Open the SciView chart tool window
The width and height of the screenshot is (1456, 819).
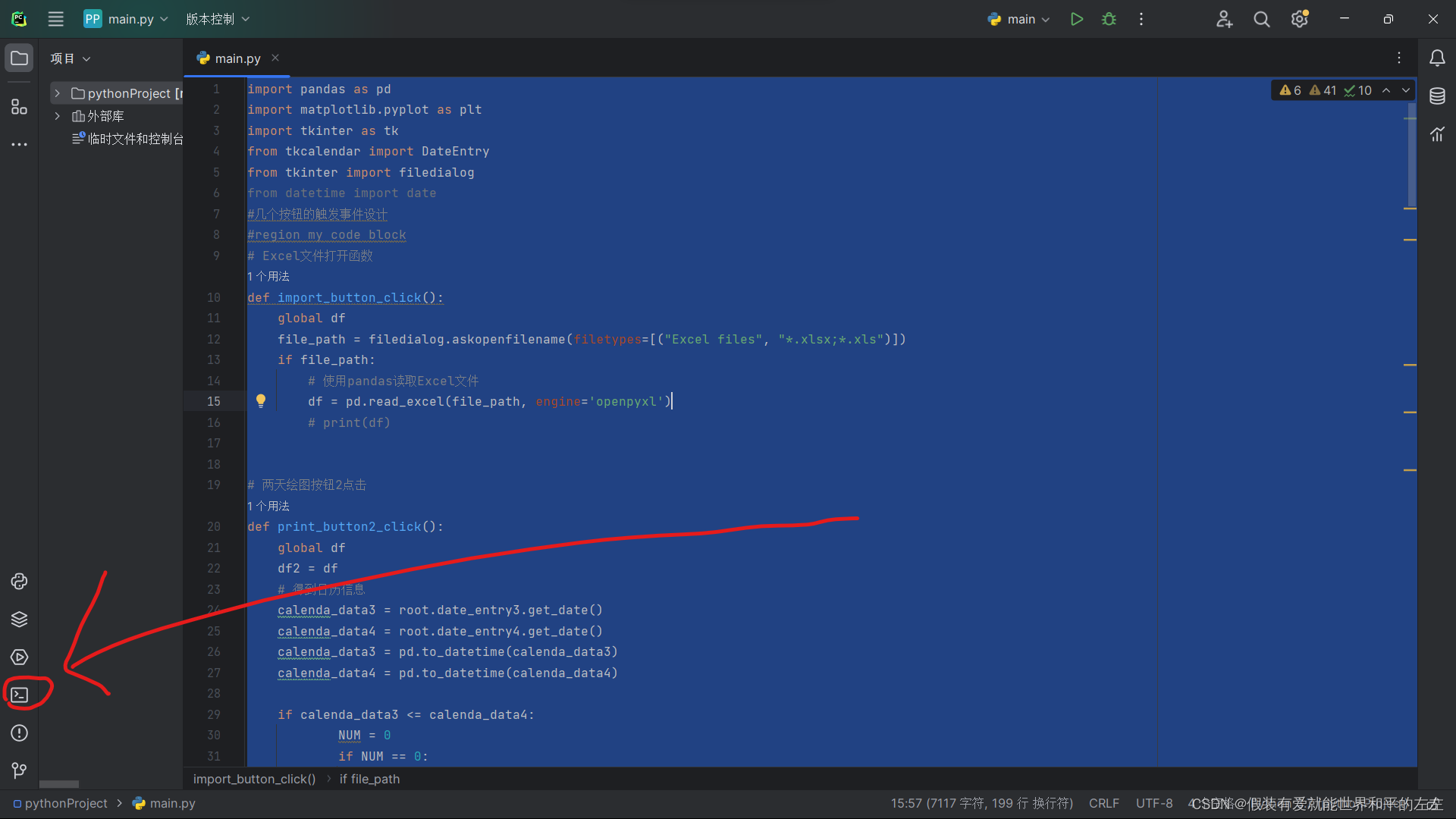(1437, 134)
